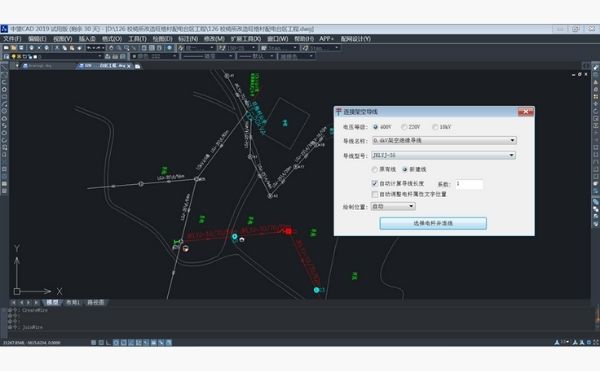Click the new drawing tab plus icon
Viewport: 600px width, 371px height.
[x=137, y=66]
